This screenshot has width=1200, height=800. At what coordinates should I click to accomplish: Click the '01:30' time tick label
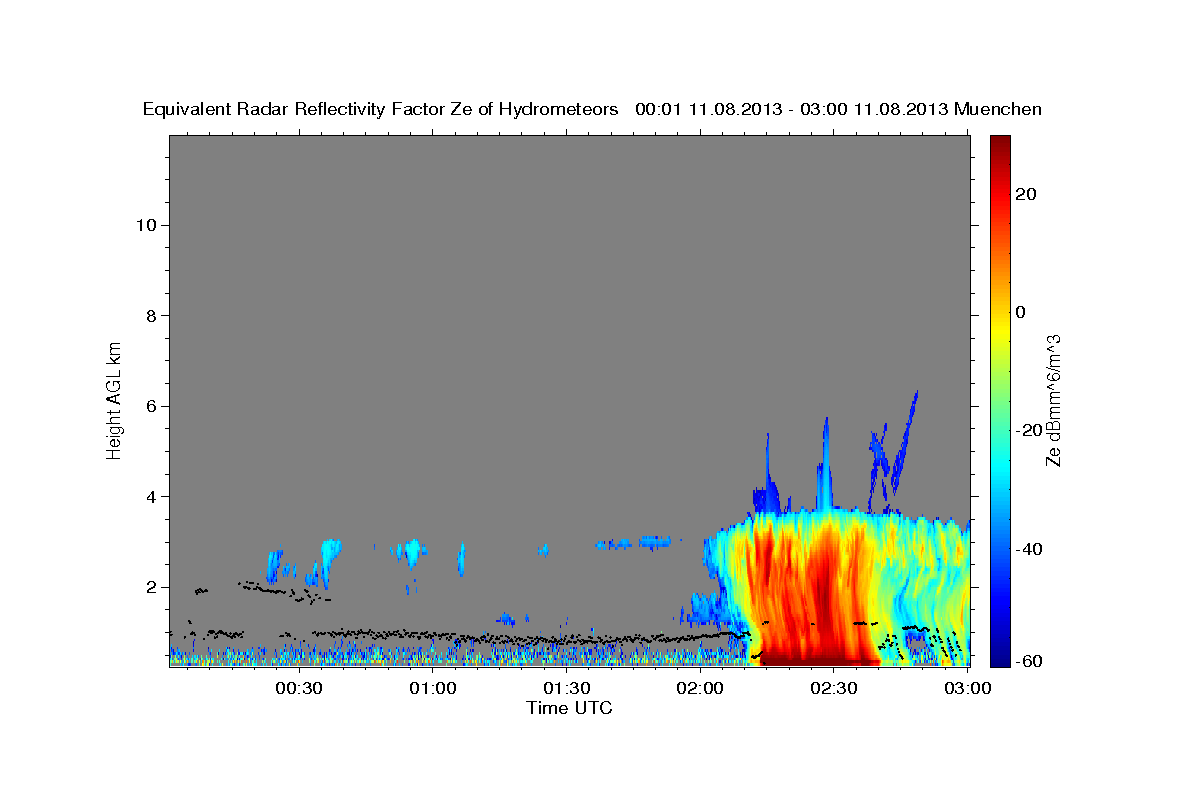point(566,688)
